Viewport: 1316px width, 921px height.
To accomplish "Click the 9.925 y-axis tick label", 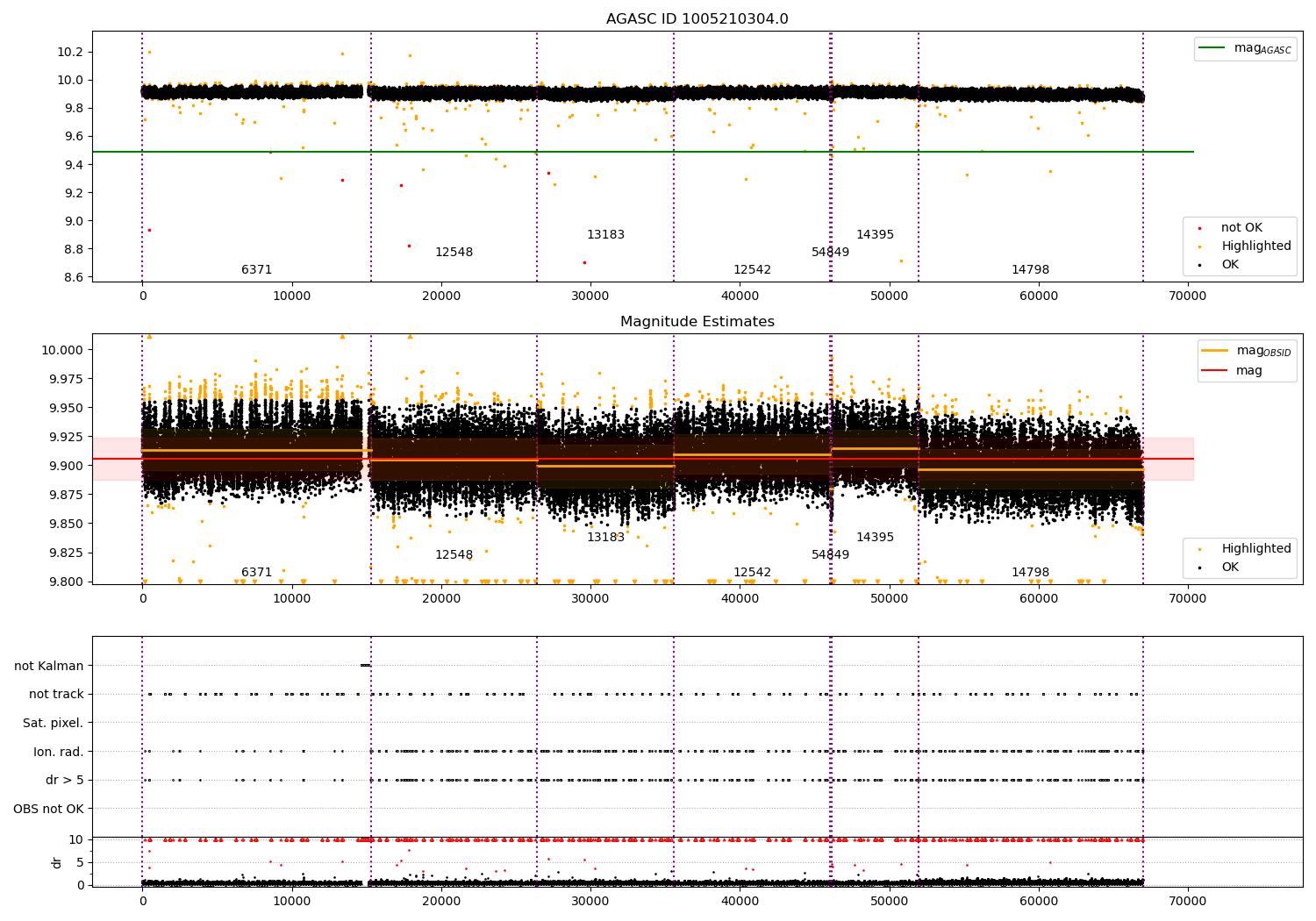I will 67,437.
